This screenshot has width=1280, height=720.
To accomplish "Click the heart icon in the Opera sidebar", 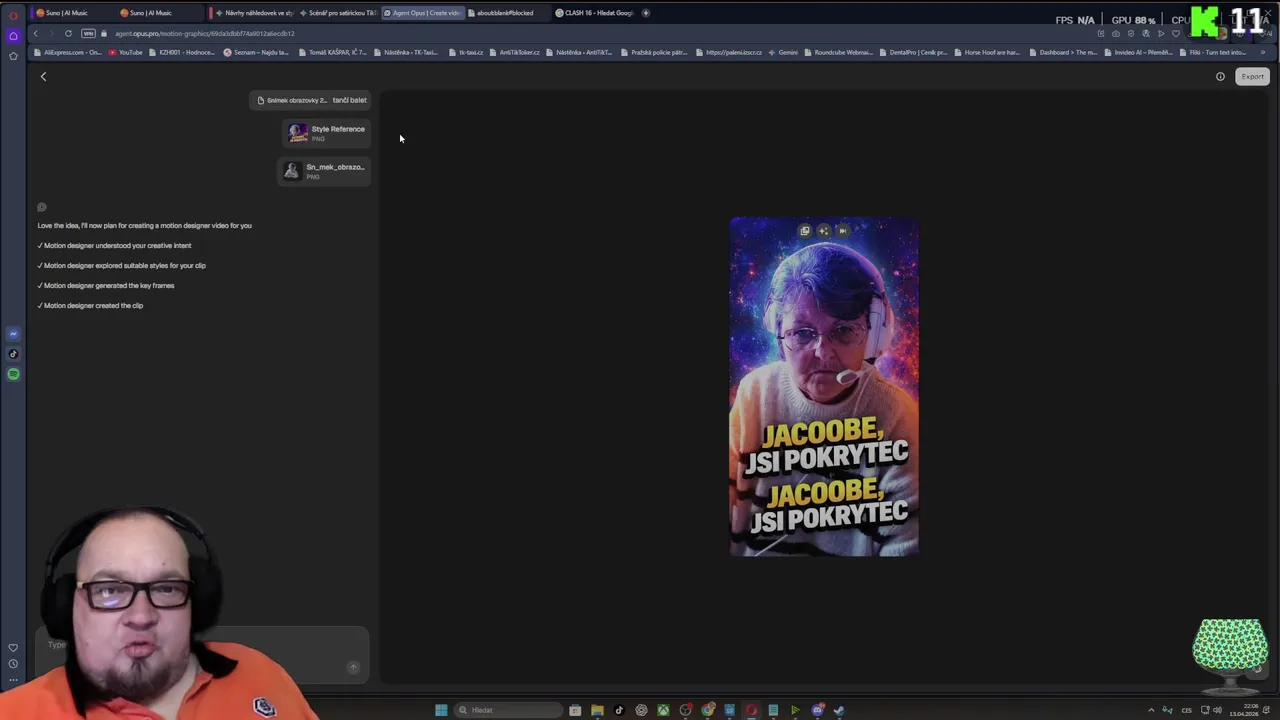I will coord(13,648).
